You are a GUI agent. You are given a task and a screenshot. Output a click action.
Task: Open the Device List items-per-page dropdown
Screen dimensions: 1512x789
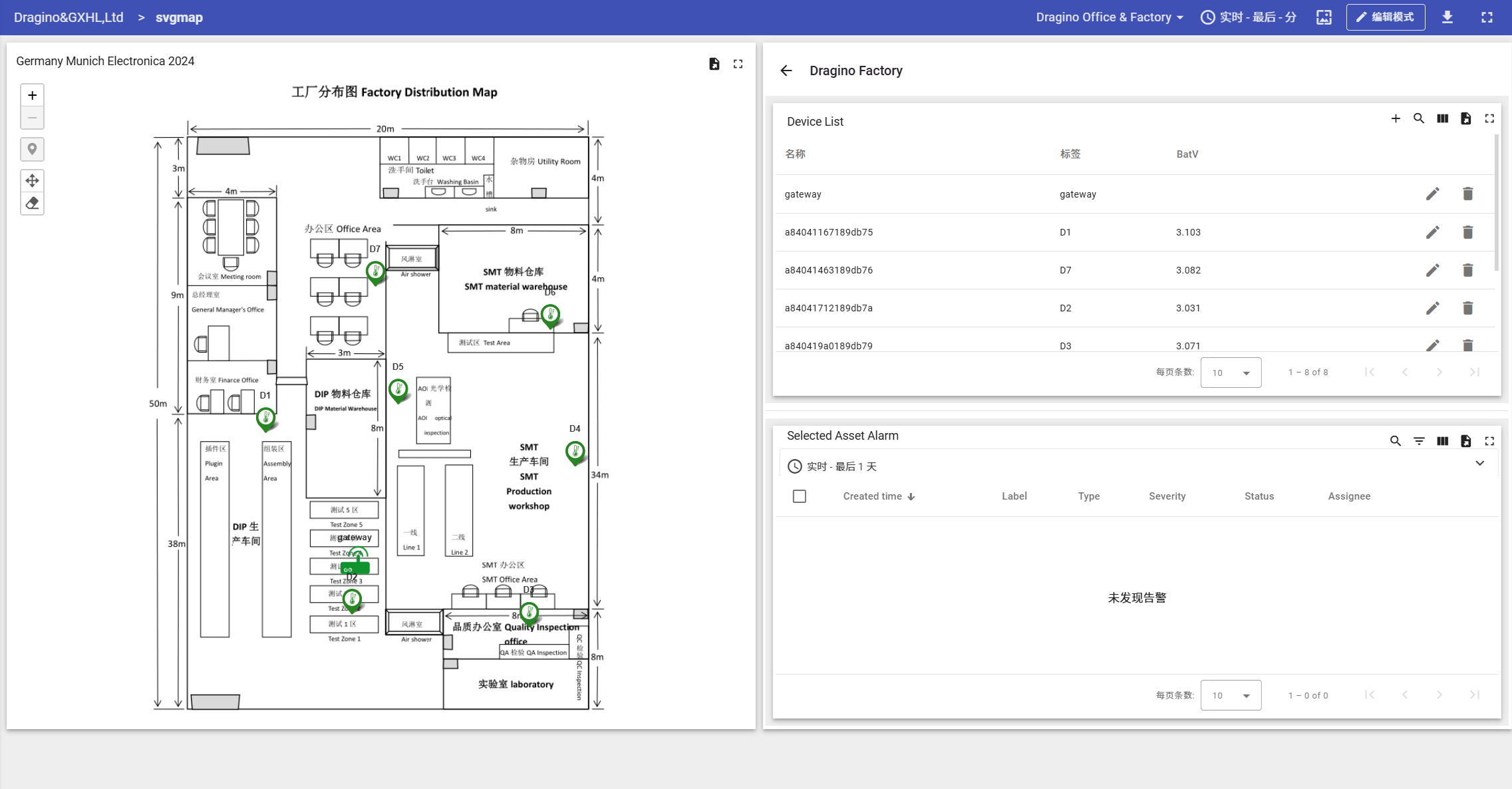(x=1231, y=373)
